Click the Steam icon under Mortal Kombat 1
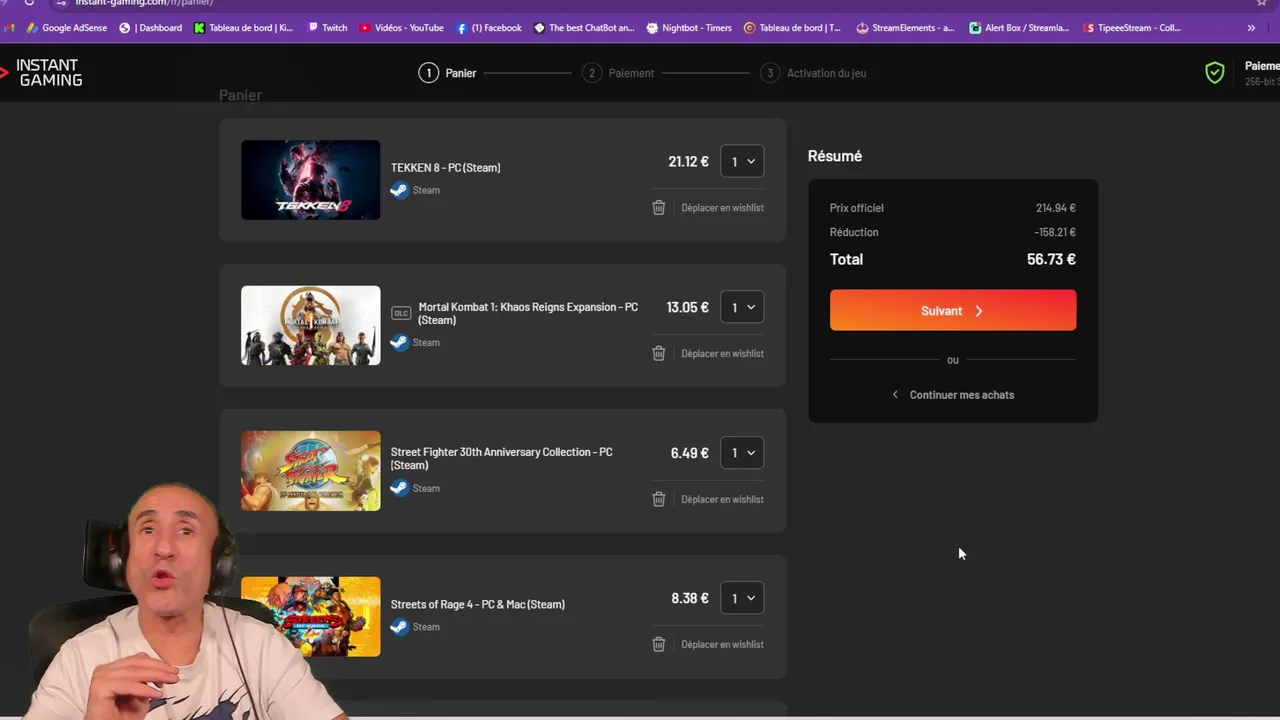 [x=399, y=342]
